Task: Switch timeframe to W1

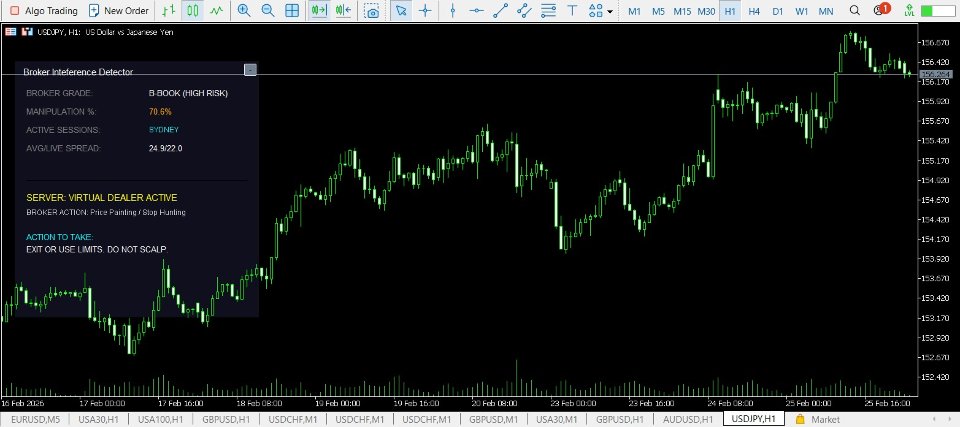Action: 801,11
